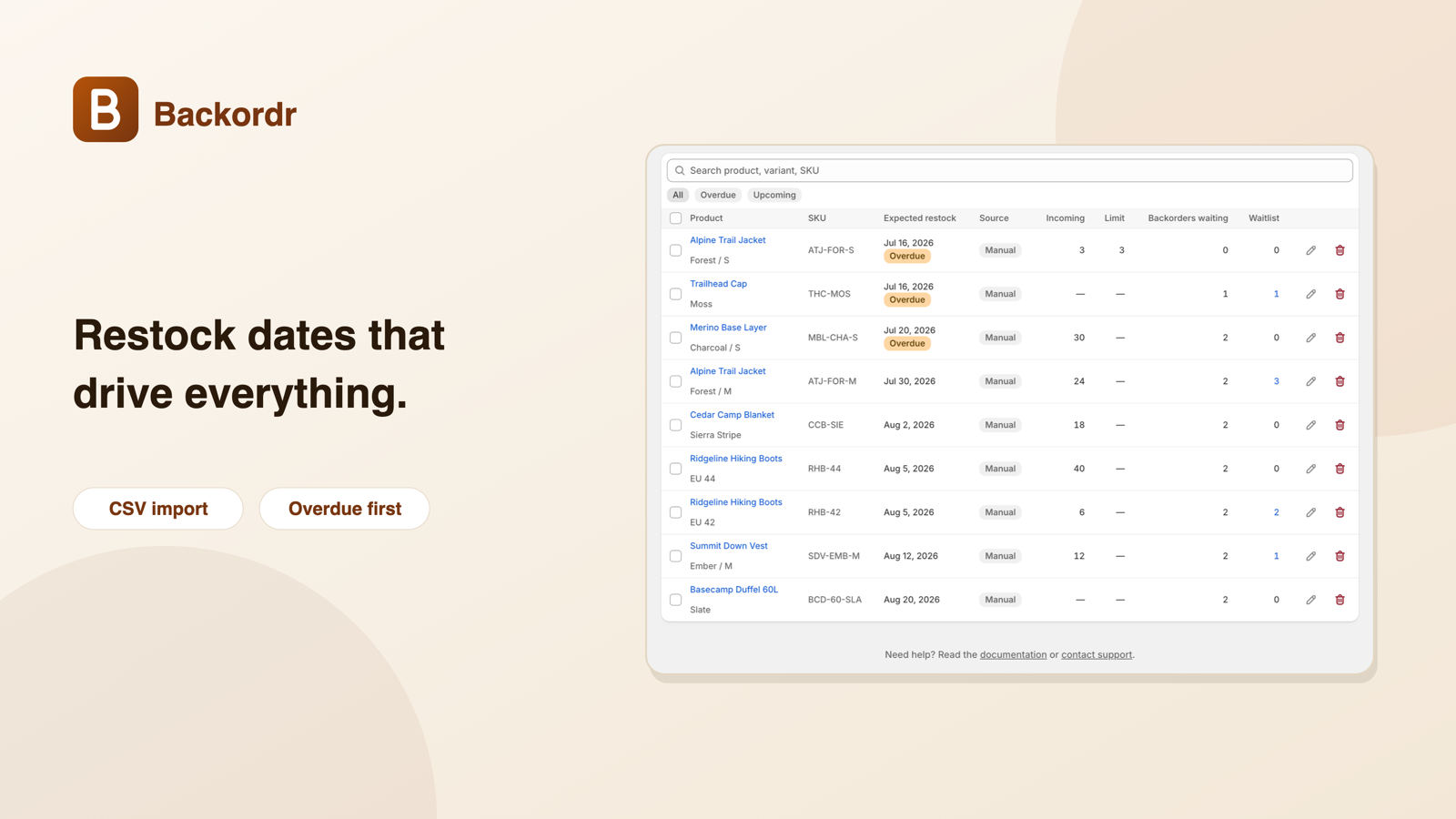Click the Backordr B logo icon
The image size is (1456, 819).
click(106, 109)
